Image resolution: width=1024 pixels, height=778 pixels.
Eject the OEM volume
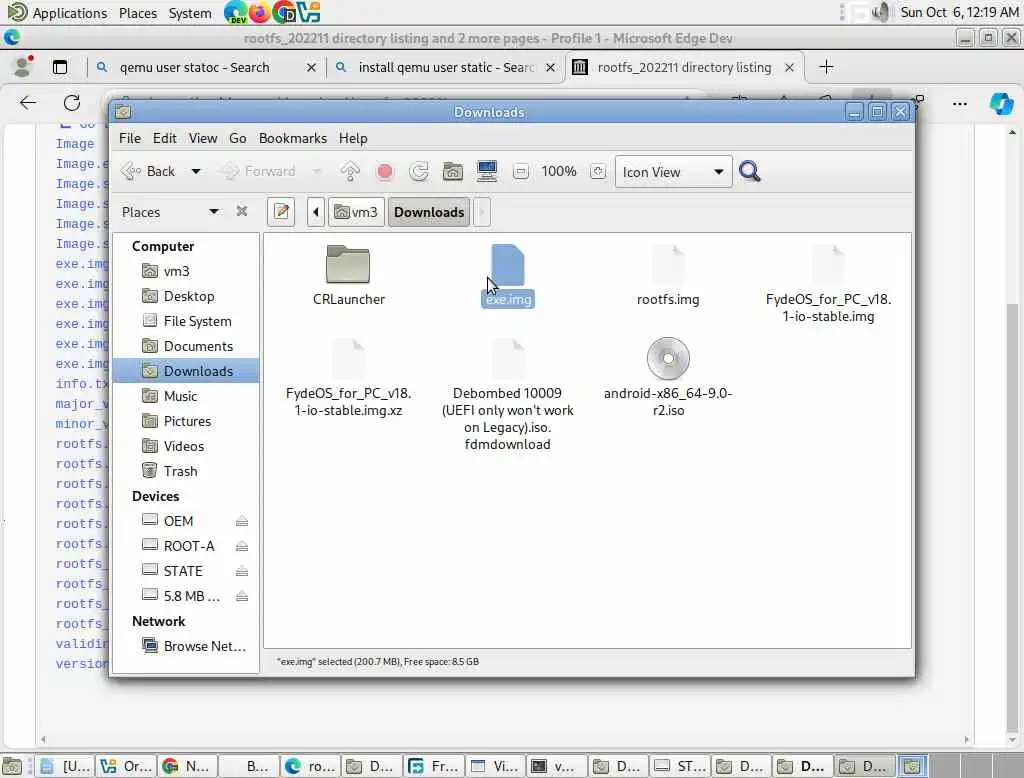[x=242, y=521]
